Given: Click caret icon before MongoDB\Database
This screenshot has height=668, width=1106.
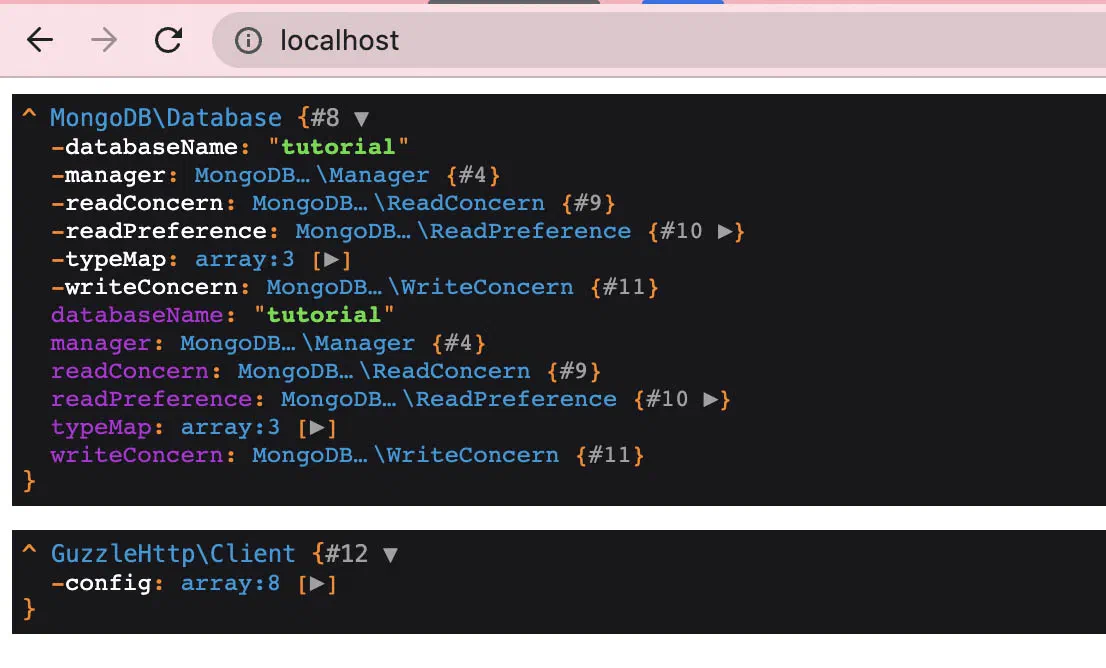Looking at the screenshot, I should (29, 115).
